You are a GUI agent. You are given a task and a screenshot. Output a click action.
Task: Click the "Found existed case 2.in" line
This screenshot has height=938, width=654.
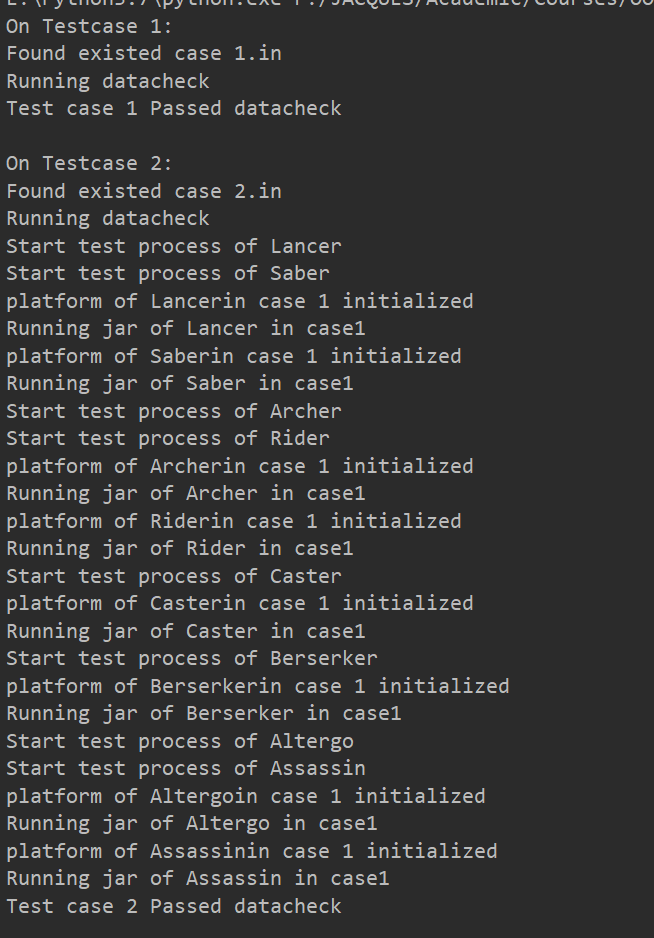[144, 191]
